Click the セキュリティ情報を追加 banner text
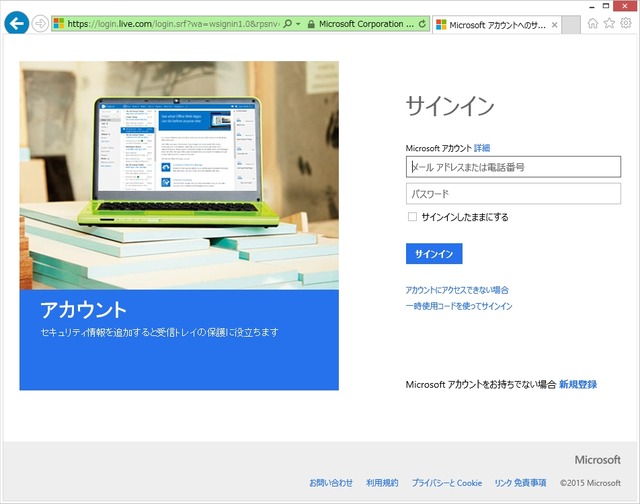 159,332
